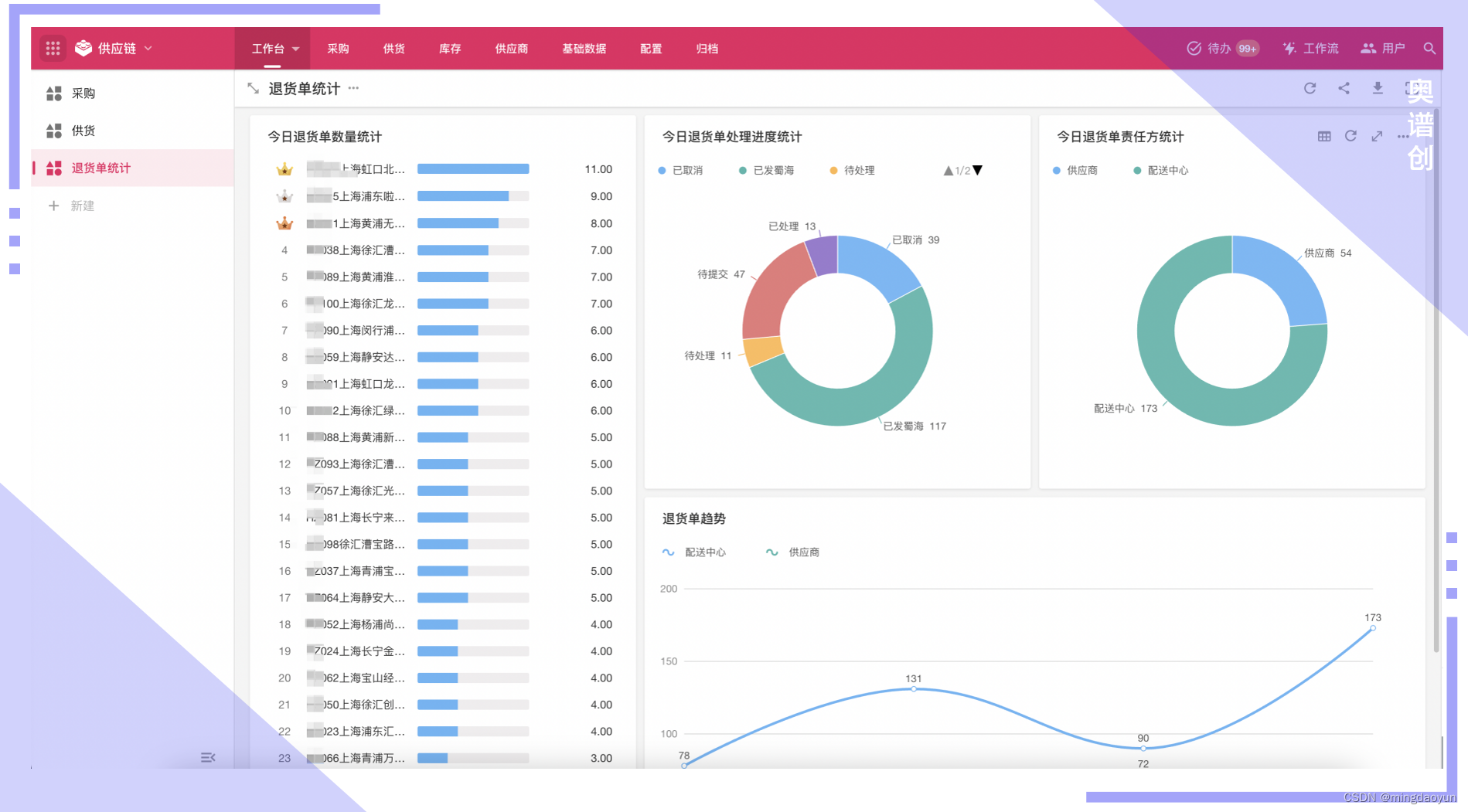Click the bronze crown rank-three icon
The image size is (1468, 812).
click(x=284, y=223)
